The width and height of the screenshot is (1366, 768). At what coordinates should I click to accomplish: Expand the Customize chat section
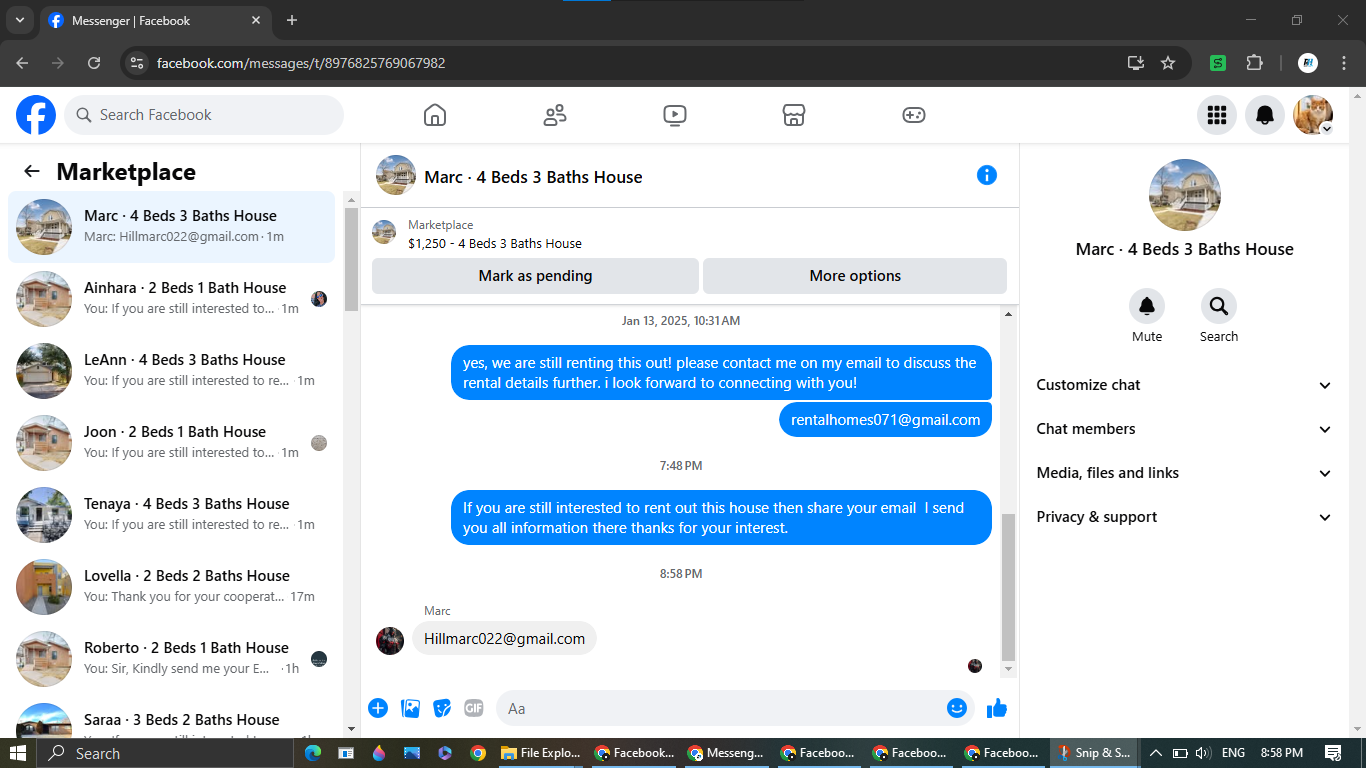click(x=1184, y=385)
